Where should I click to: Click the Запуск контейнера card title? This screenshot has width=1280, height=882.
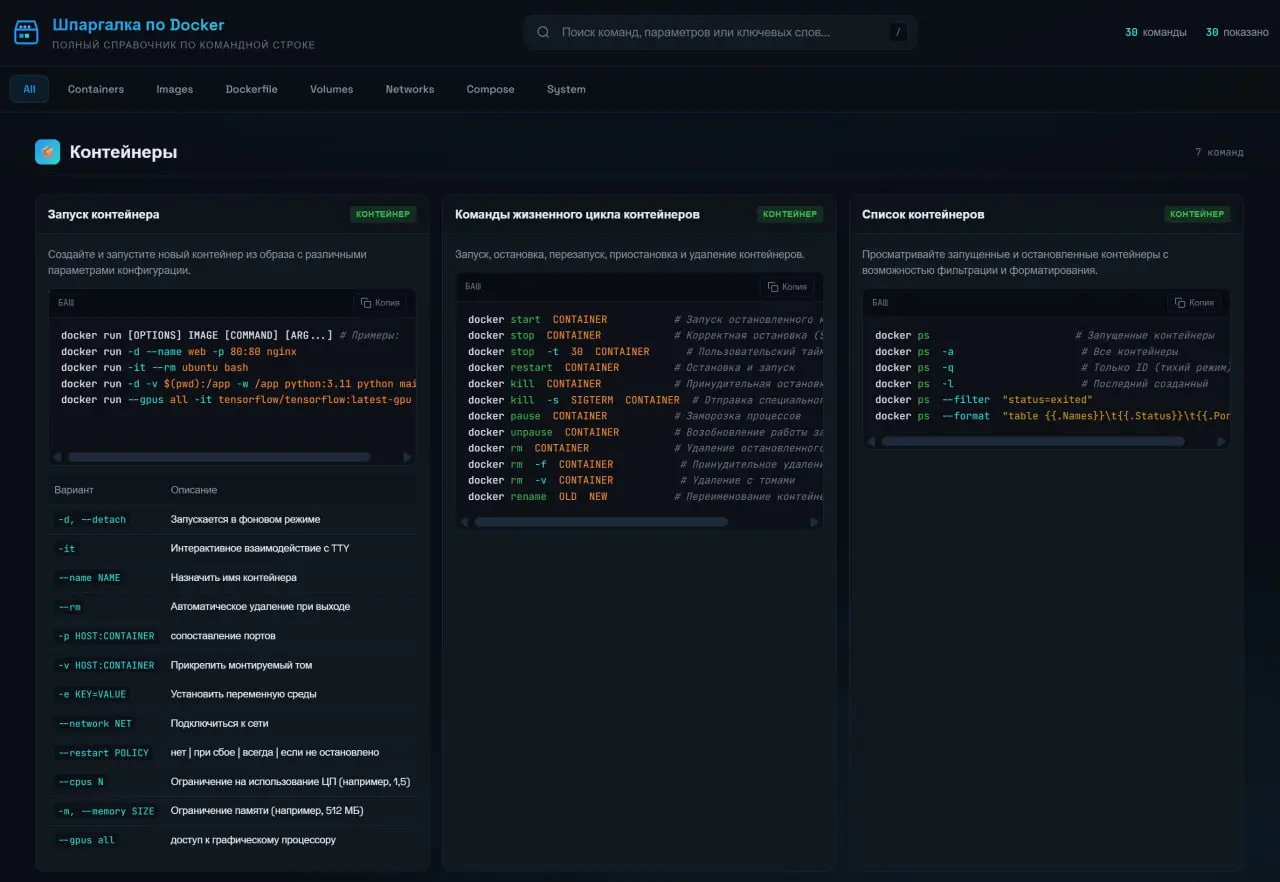pos(104,214)
